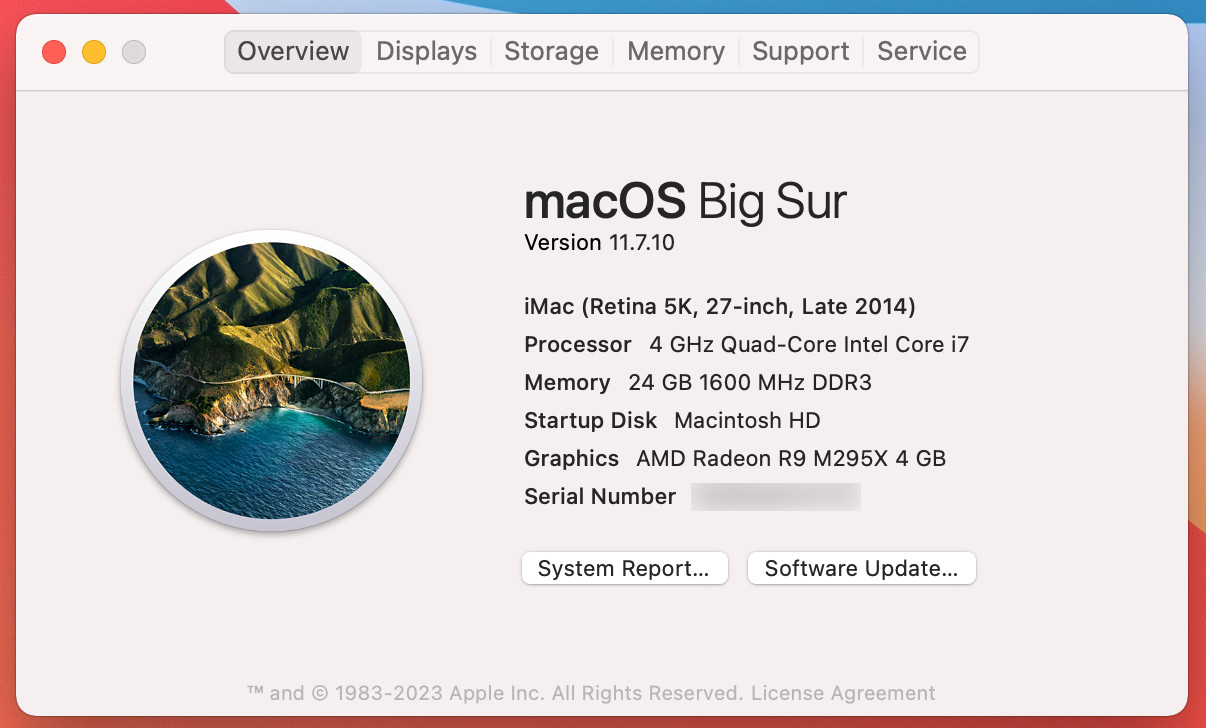The width and height of the screenshot is (1206, 728).
Task: Open System Report
Action: (x=624, y=569)
